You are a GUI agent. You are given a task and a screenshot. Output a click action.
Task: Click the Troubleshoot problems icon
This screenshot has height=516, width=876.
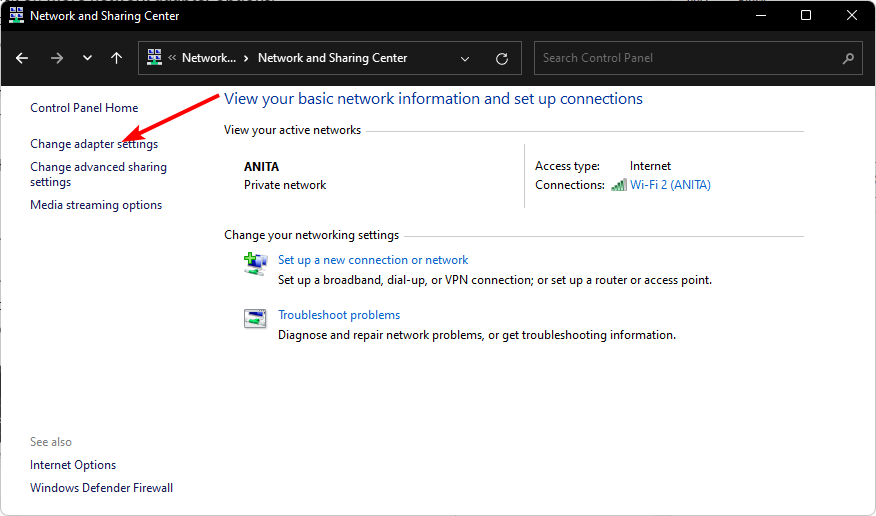click(255, 319)
